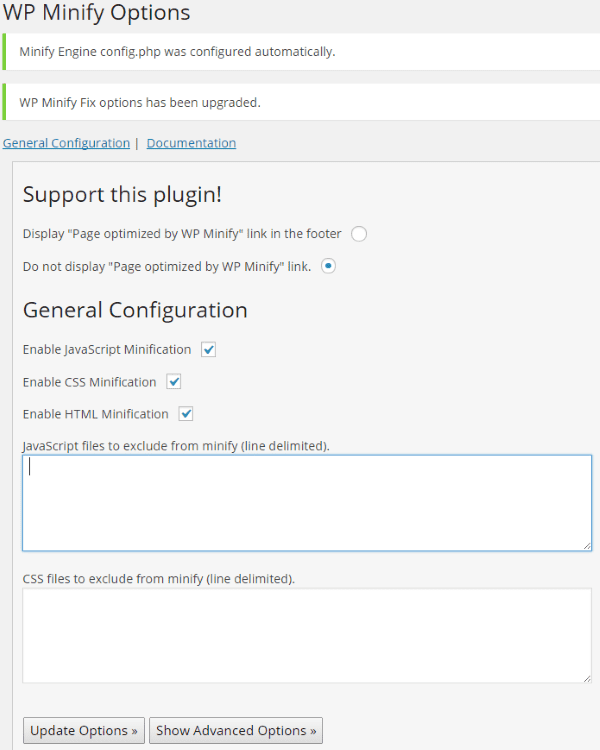Click inside the CSS files to exclude textarea
This screenshot has width=600, height=750.
pos(307,635)
